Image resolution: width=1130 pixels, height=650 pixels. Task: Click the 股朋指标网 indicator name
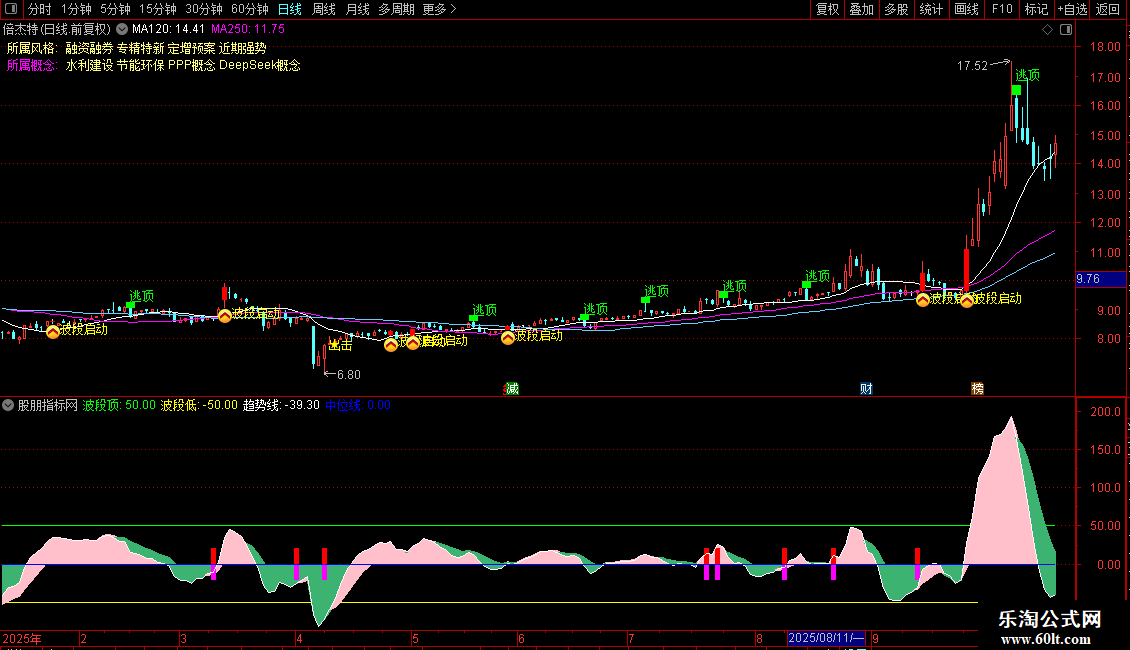(48, 405)
